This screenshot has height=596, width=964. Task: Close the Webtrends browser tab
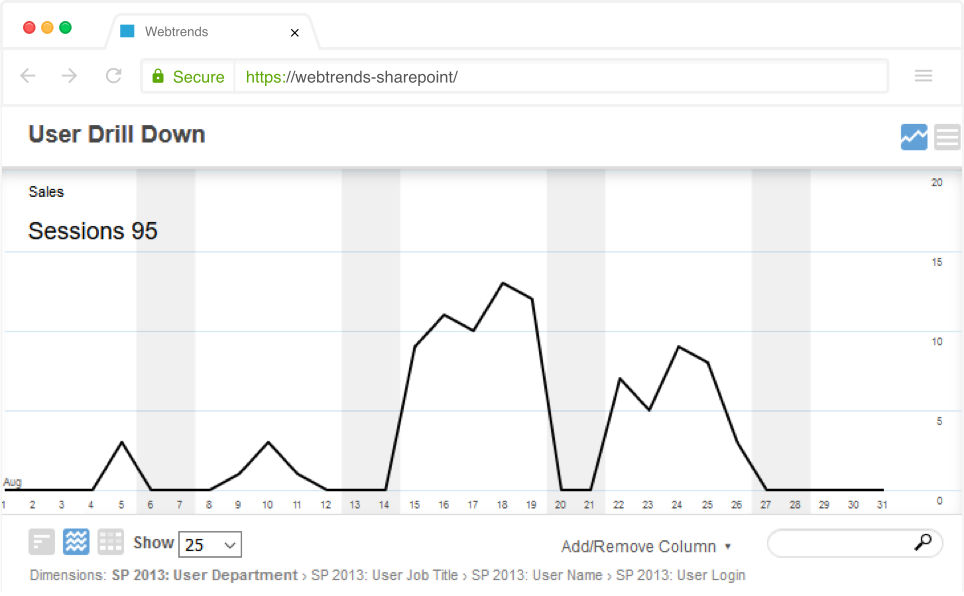point(294,33)
